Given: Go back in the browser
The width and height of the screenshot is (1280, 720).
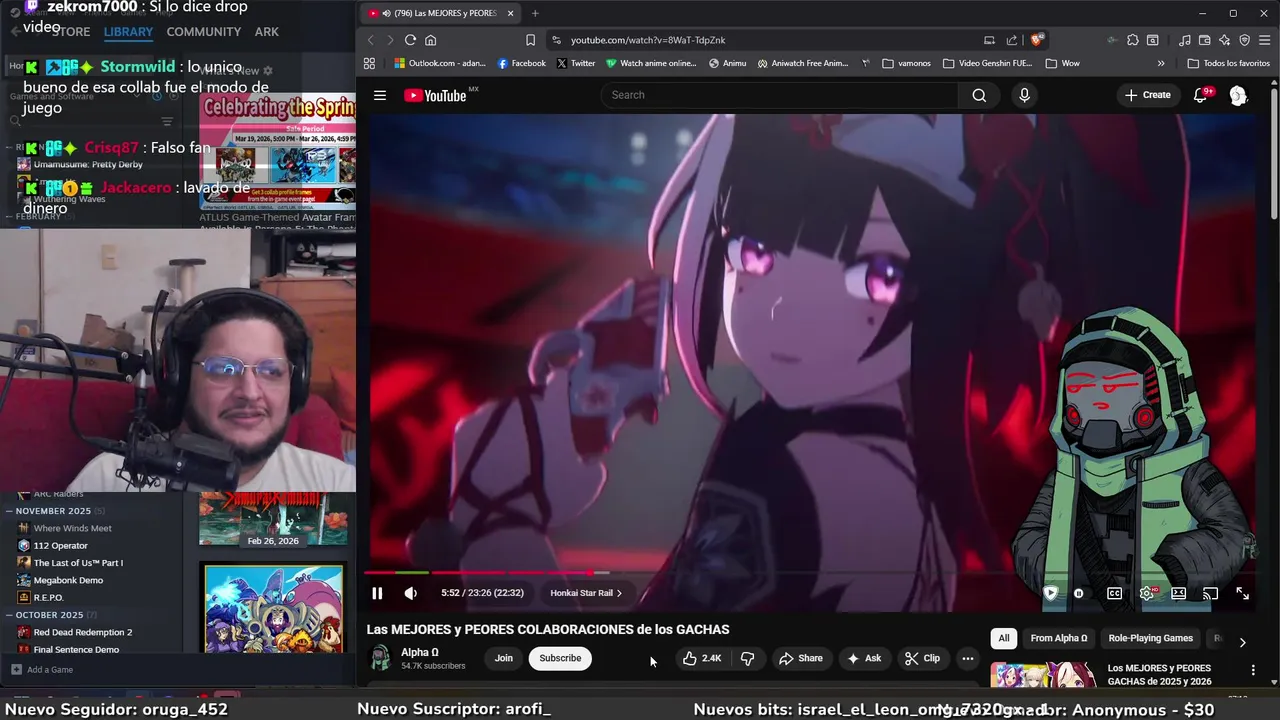Looking at the screenshot, I should (x=370, y=40).
